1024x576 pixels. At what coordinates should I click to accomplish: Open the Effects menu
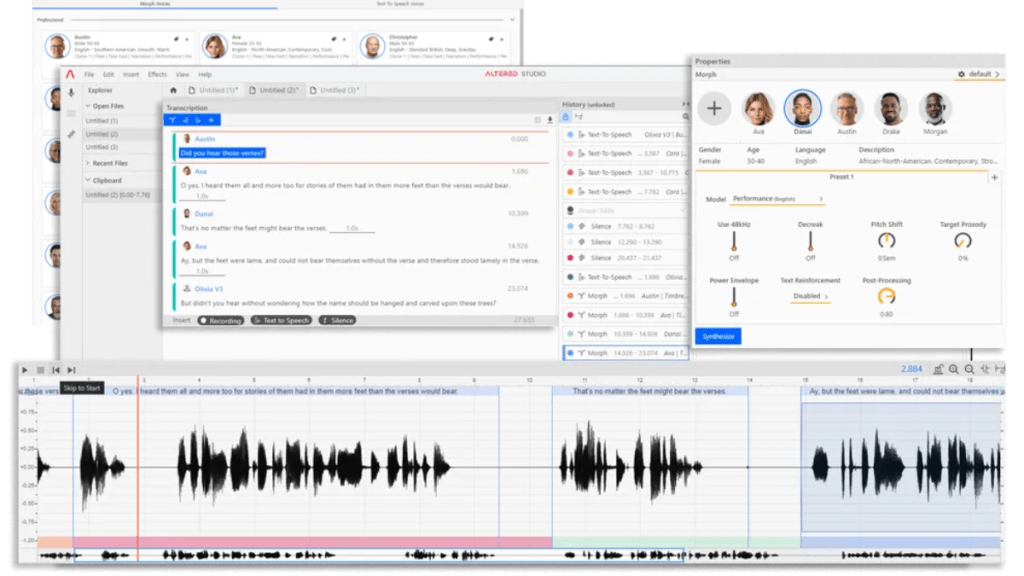pos(157,74)
